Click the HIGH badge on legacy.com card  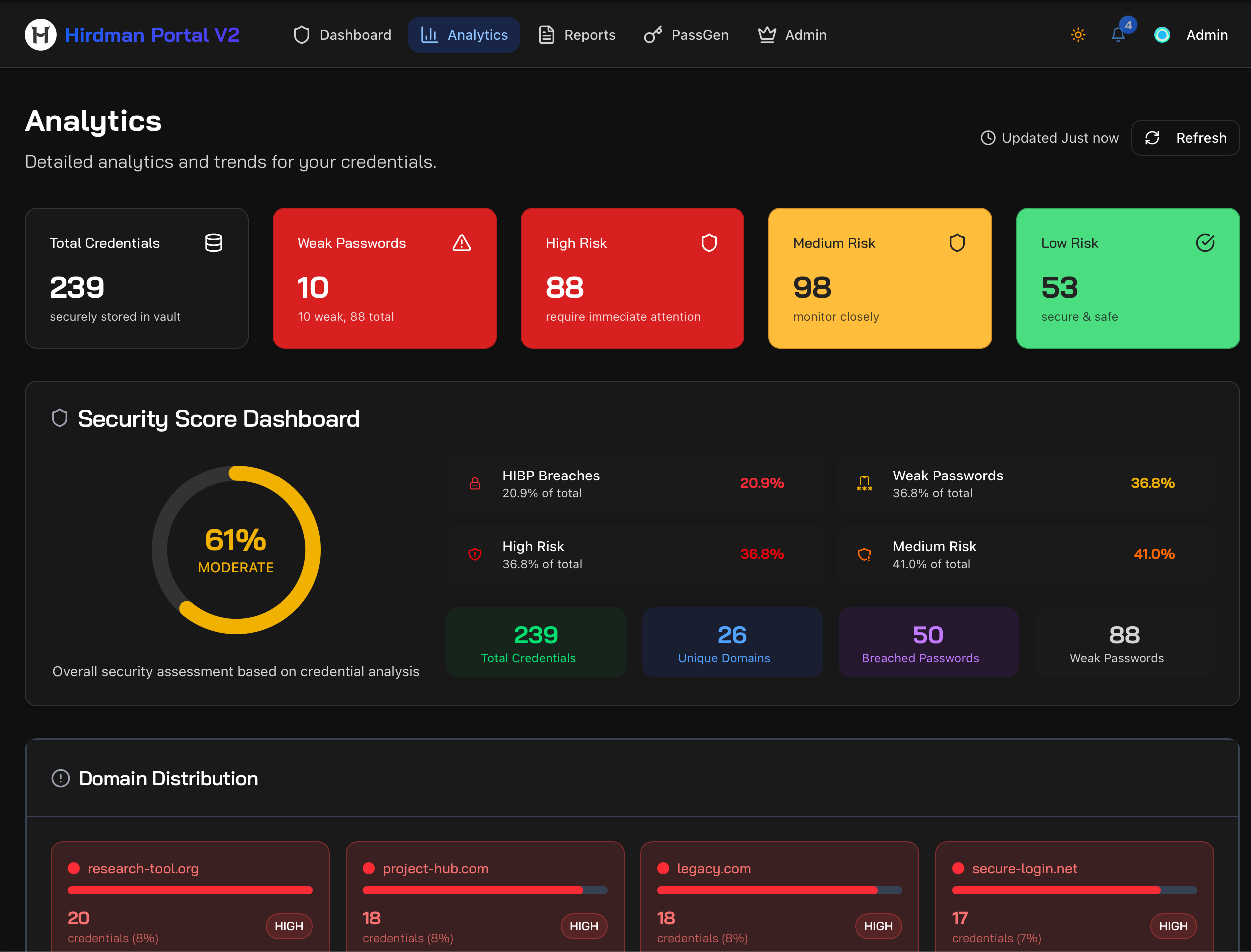tap(878, 926)
